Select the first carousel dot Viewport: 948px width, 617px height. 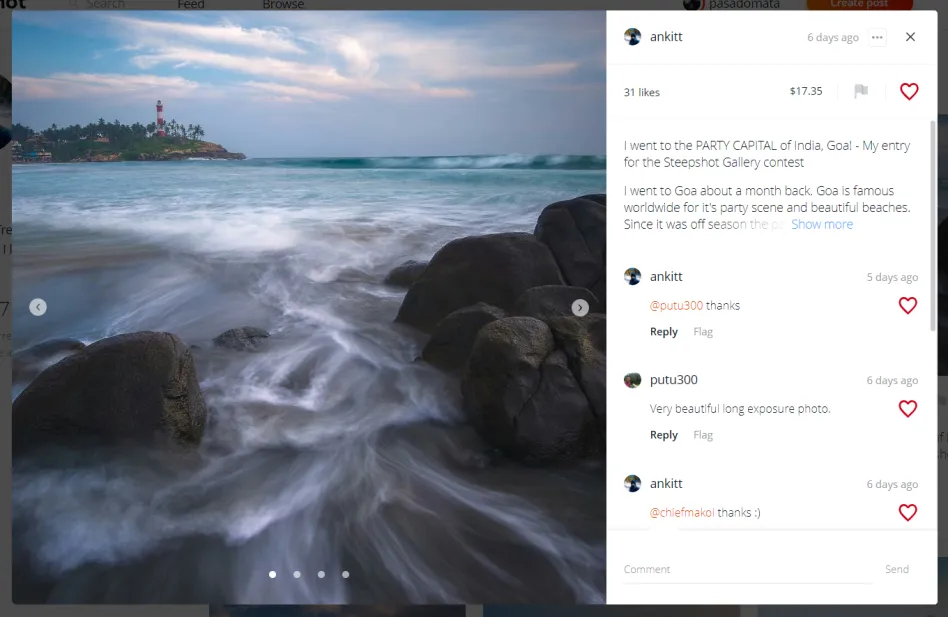pyautogui.click(x=273, y=575)
